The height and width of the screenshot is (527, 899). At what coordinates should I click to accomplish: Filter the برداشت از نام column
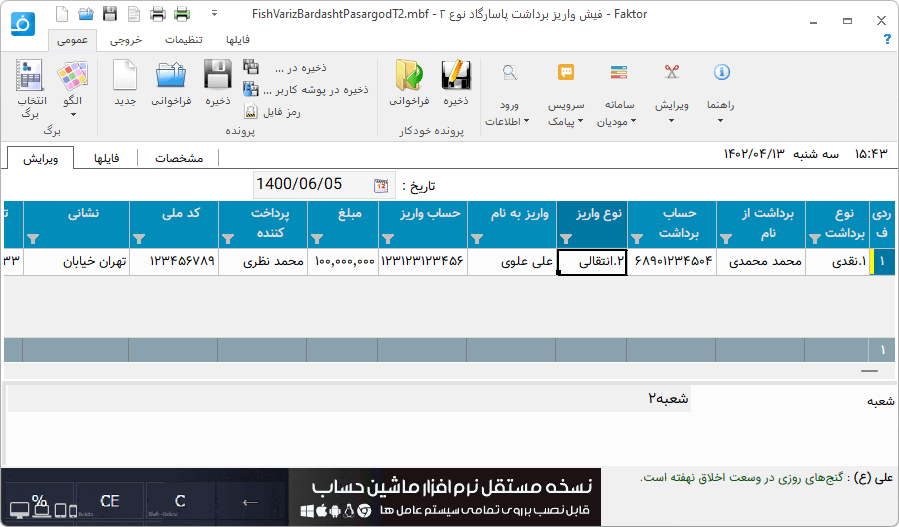pyautogui.click(x=725, y=239)
